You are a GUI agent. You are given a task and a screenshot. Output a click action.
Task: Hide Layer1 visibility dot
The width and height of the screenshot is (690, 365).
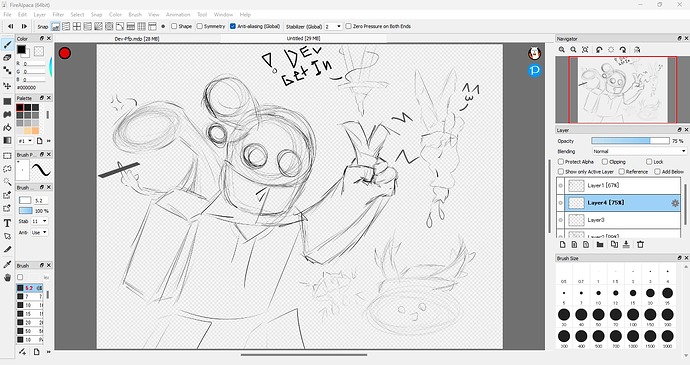point(561,186)
